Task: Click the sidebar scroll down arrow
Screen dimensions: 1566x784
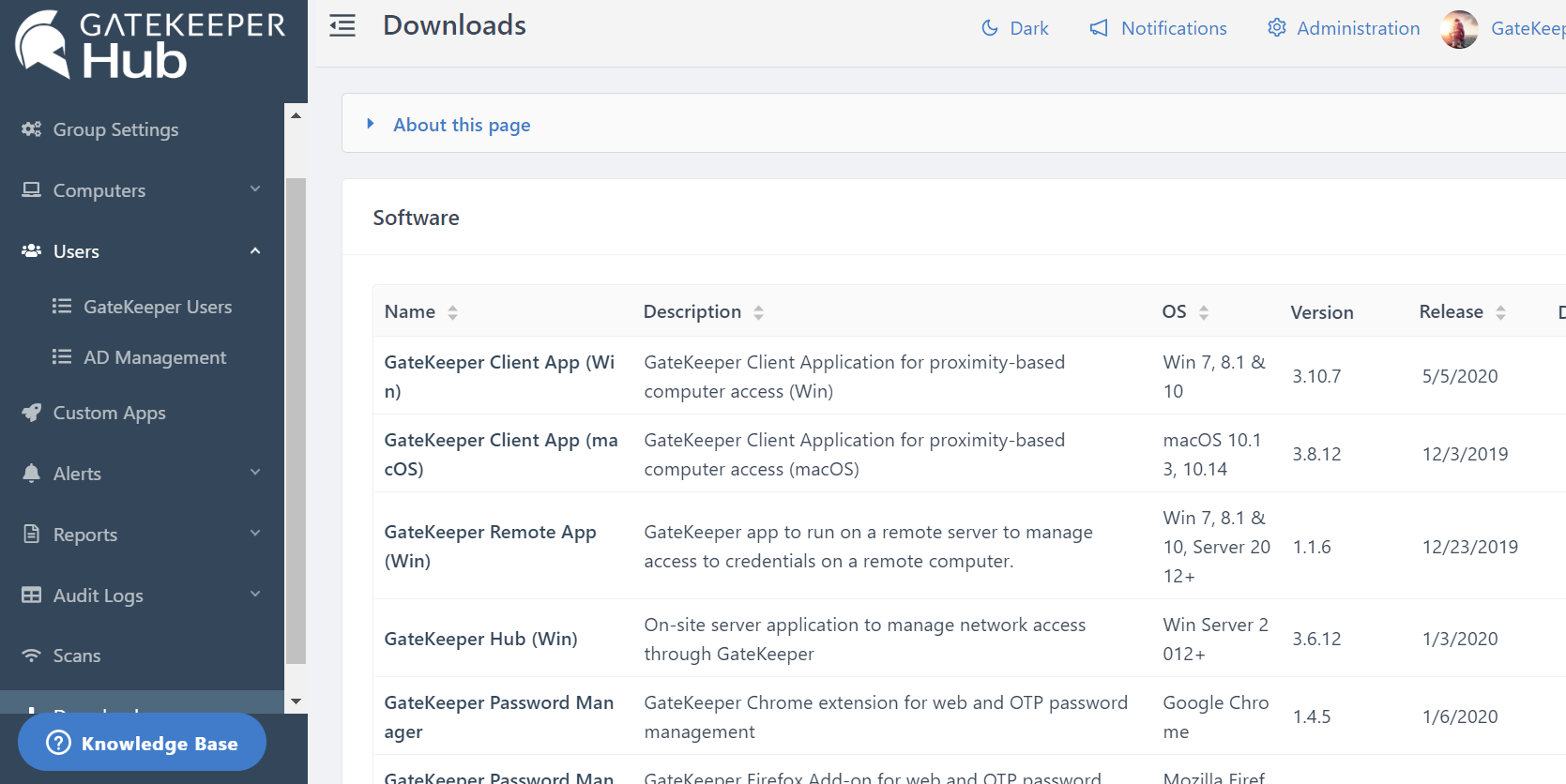Action: [x=296, y=701]
